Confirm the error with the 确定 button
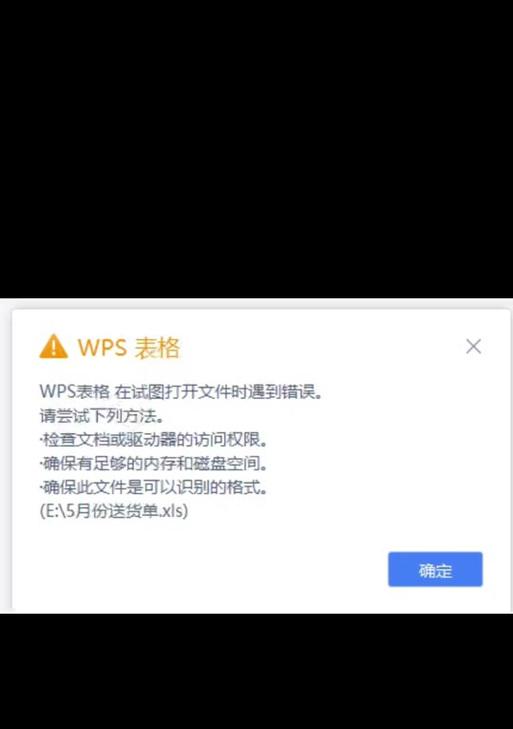Screen dimensions: 513x729 coord(435,569)
